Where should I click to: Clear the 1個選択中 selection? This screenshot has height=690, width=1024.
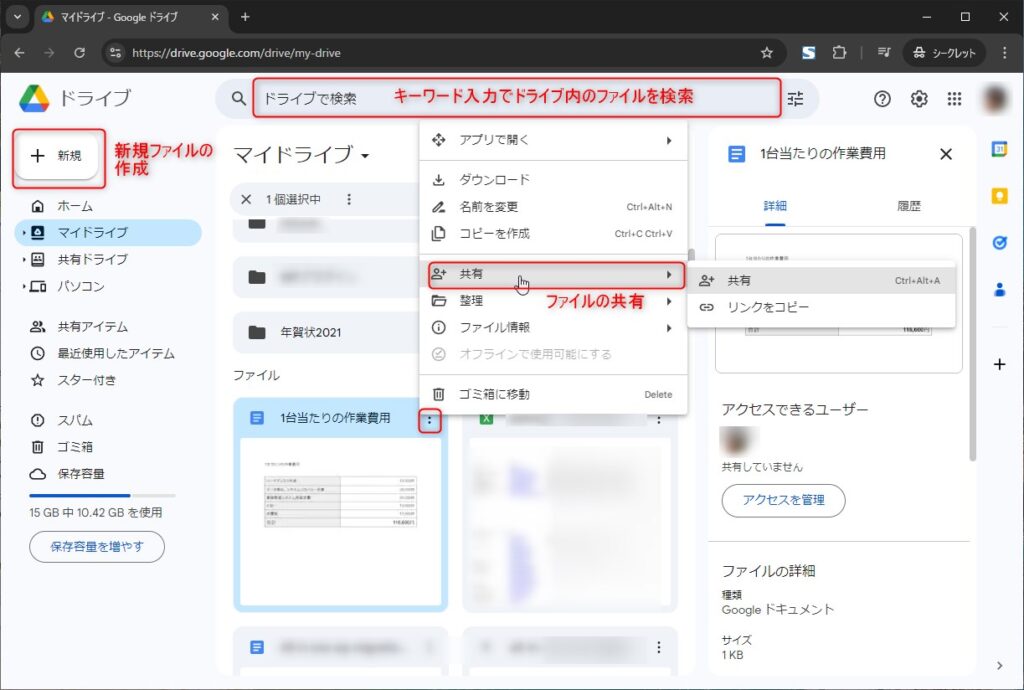[247, 199]
